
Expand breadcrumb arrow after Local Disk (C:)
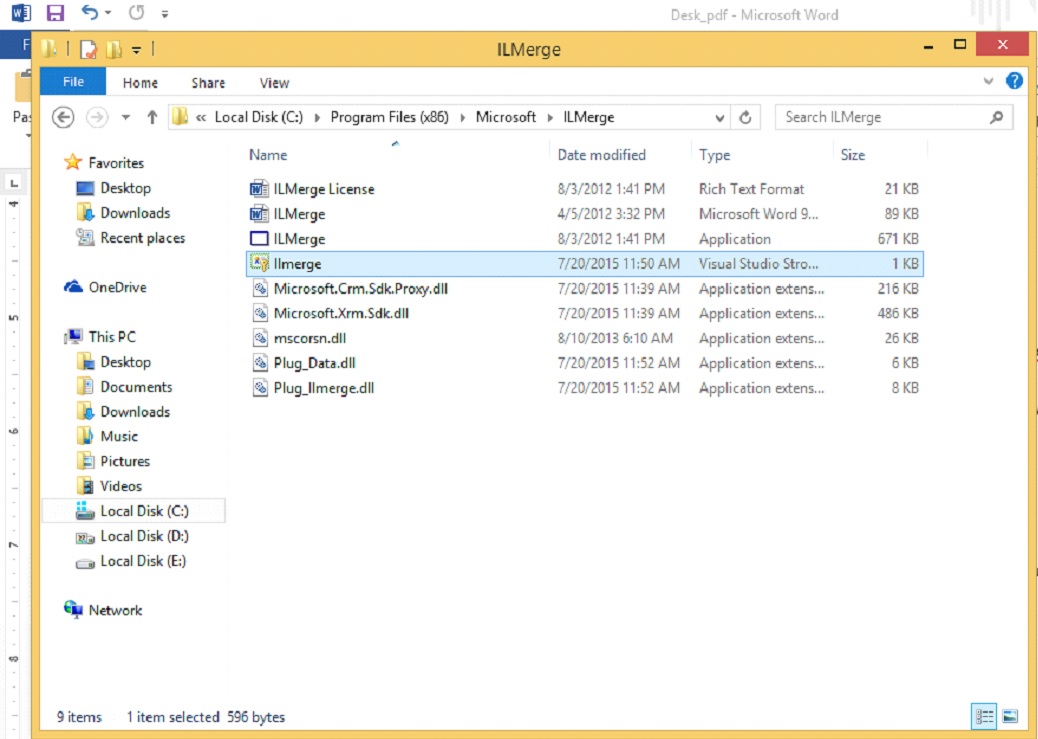pos(317,118)
